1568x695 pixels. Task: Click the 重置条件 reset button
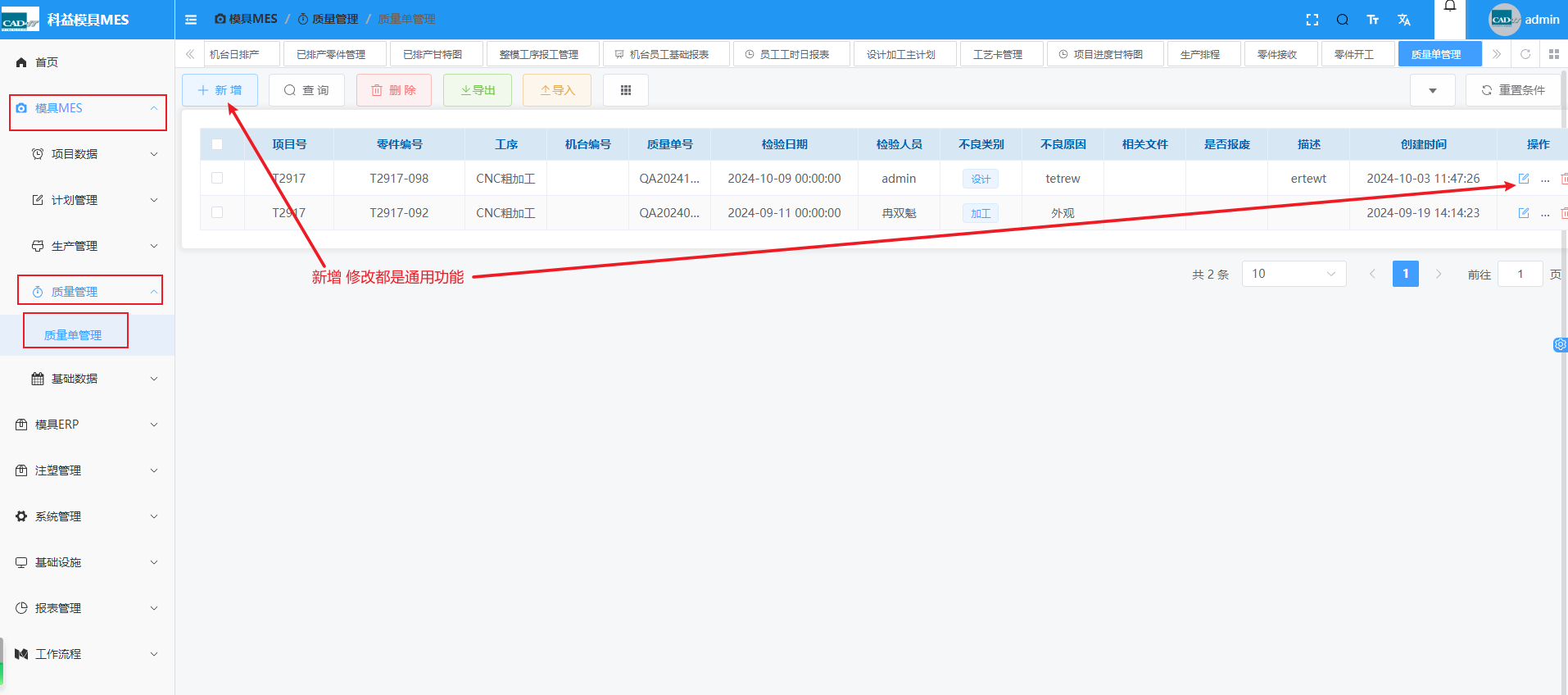[1513, 90]
